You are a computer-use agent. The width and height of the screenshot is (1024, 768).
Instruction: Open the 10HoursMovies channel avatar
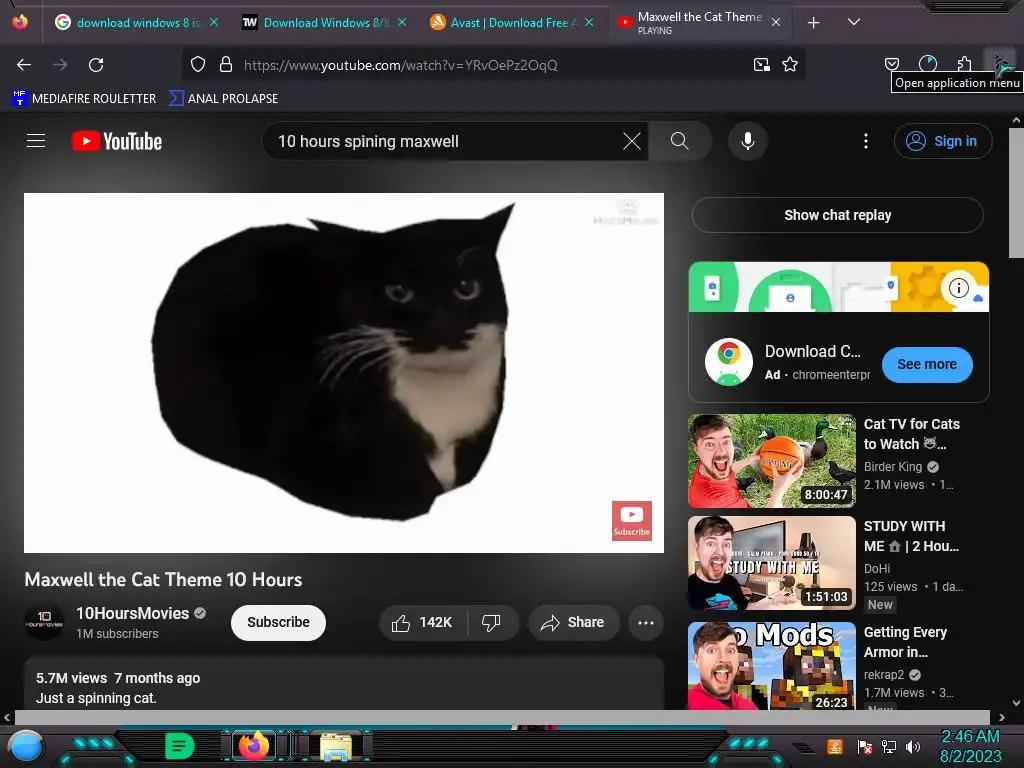pos(44,622)
